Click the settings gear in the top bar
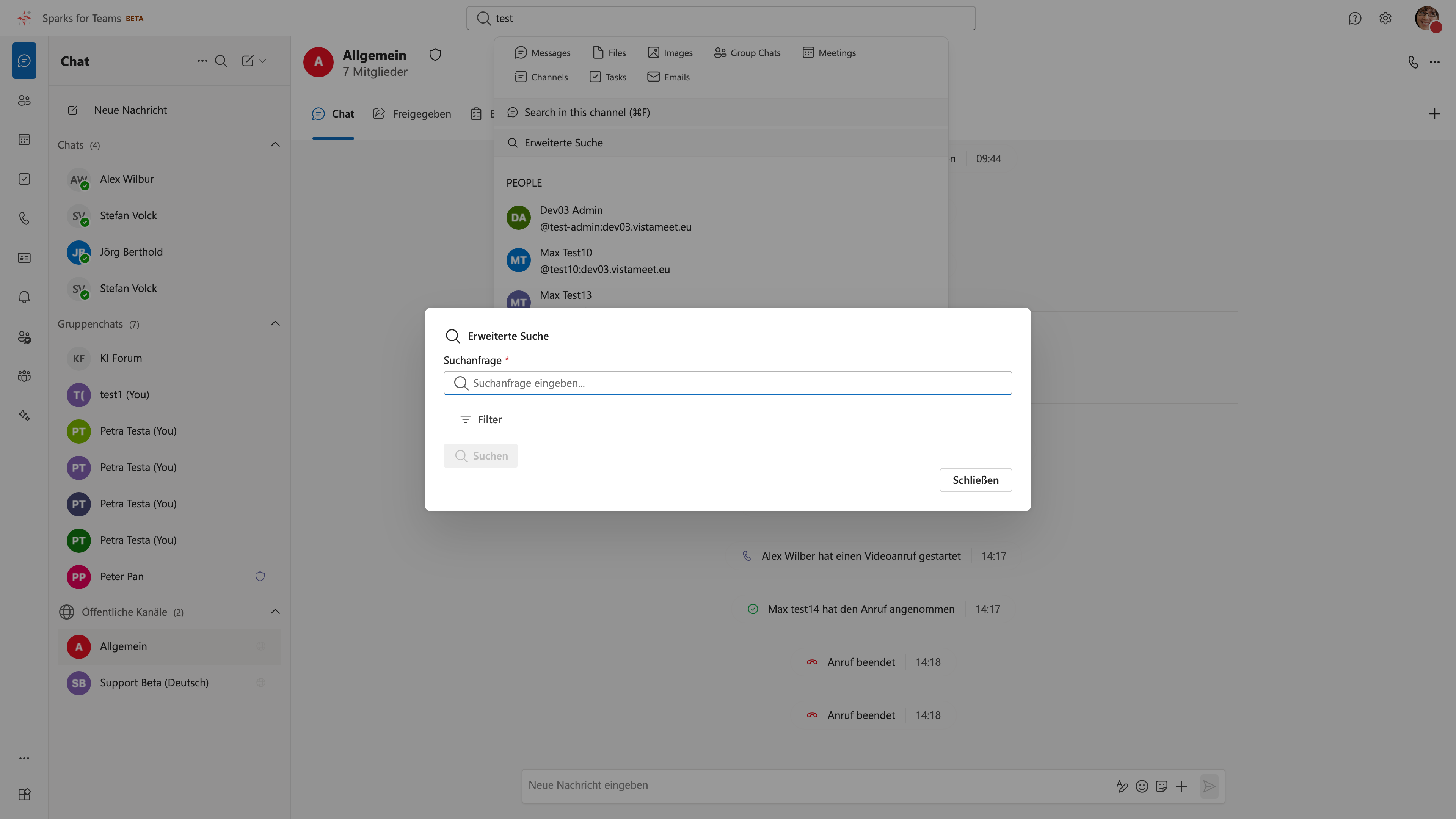Screen dimensions: 1456x819 pos(1385,18)
